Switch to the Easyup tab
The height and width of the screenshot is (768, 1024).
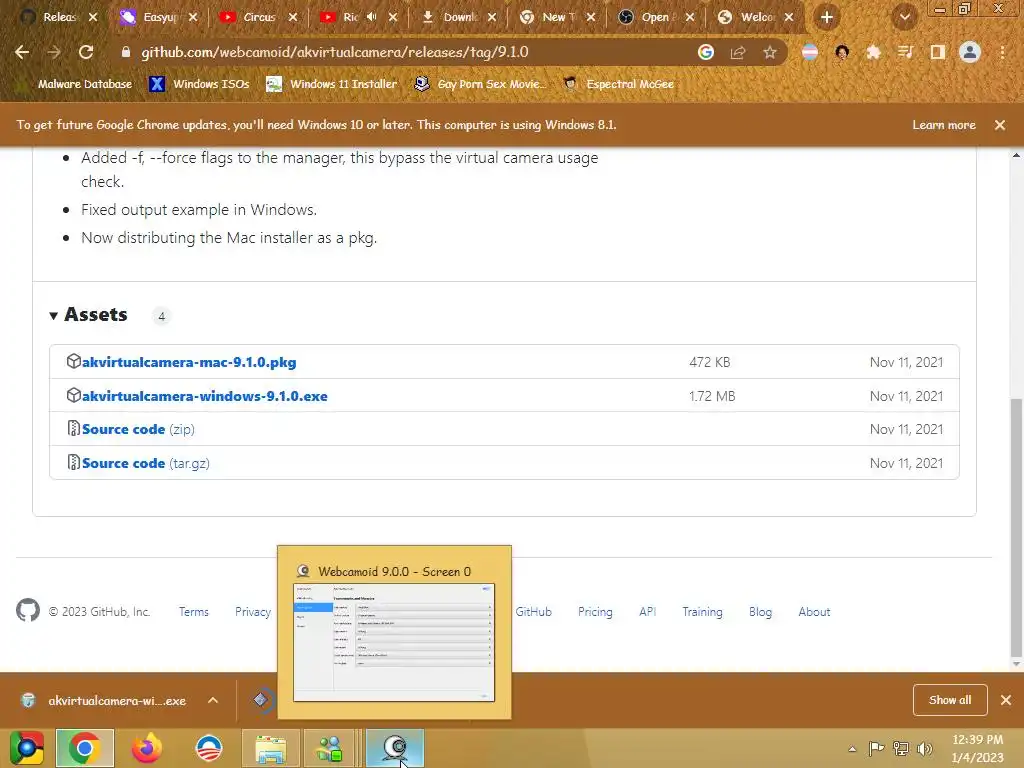click(x=159, y=17)
